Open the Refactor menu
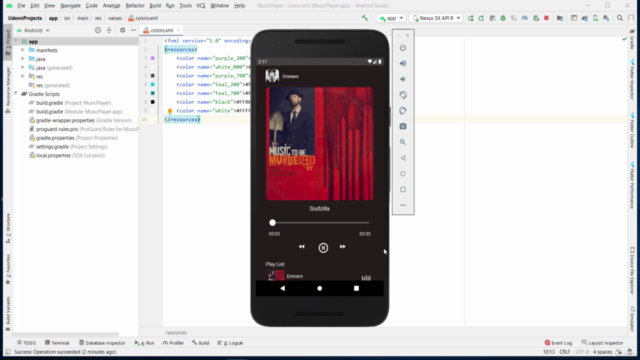Viewport: 640px width, 360px height. click(x=135, y=6)
